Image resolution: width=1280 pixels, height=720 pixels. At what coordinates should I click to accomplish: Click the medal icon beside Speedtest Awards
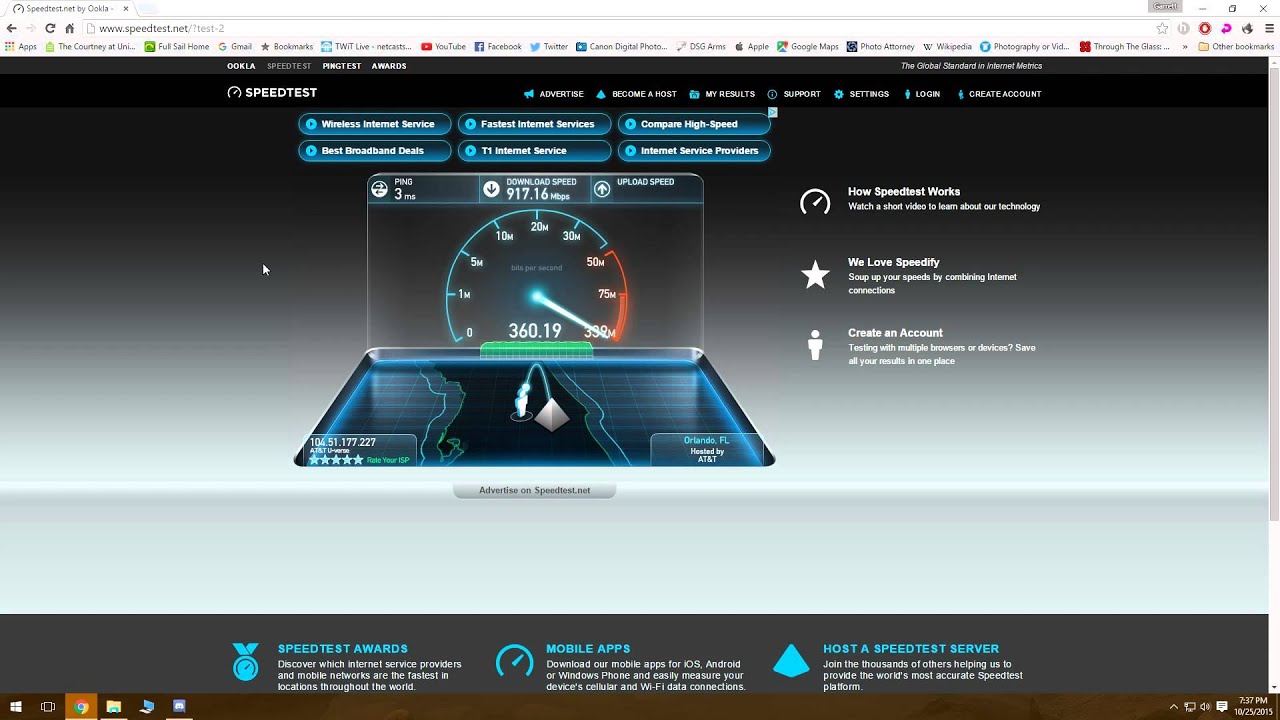point(245,662)
